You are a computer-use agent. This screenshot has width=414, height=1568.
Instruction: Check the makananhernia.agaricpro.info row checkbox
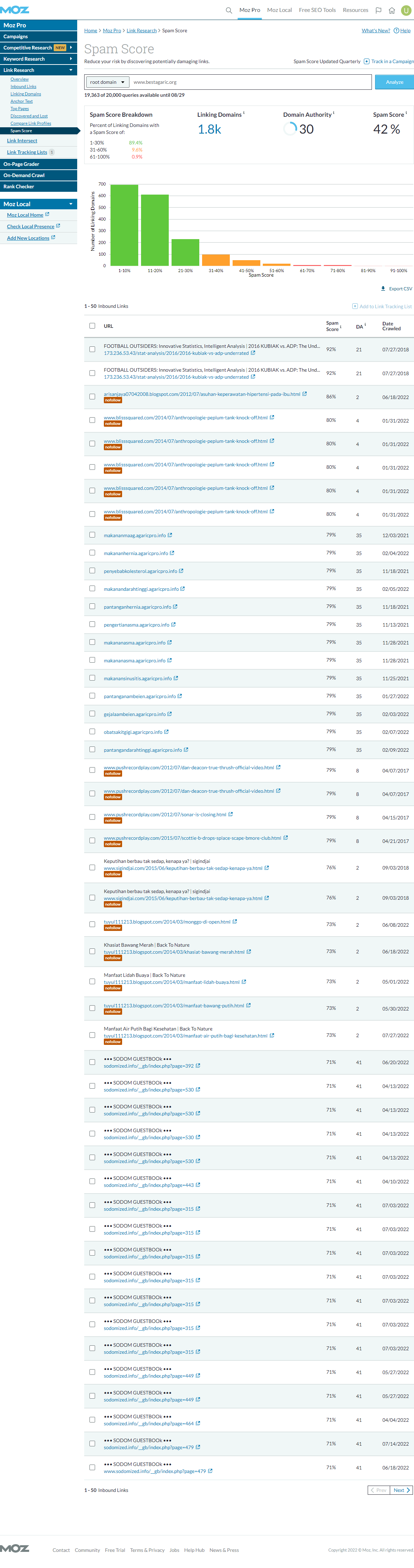[93, 553]
